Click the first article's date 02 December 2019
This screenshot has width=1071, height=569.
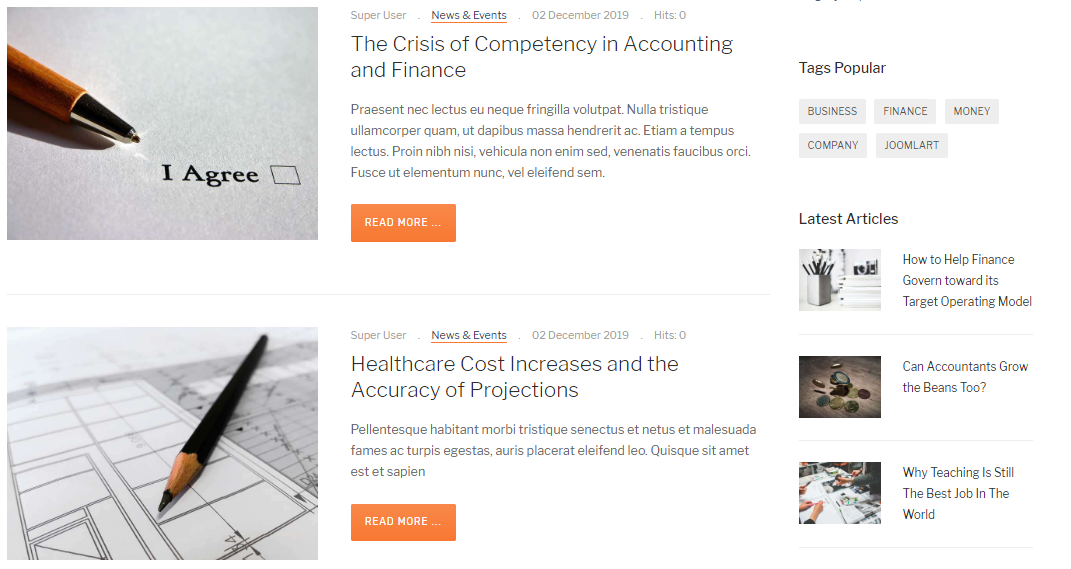pyautogui.click(x=580, y=16)
